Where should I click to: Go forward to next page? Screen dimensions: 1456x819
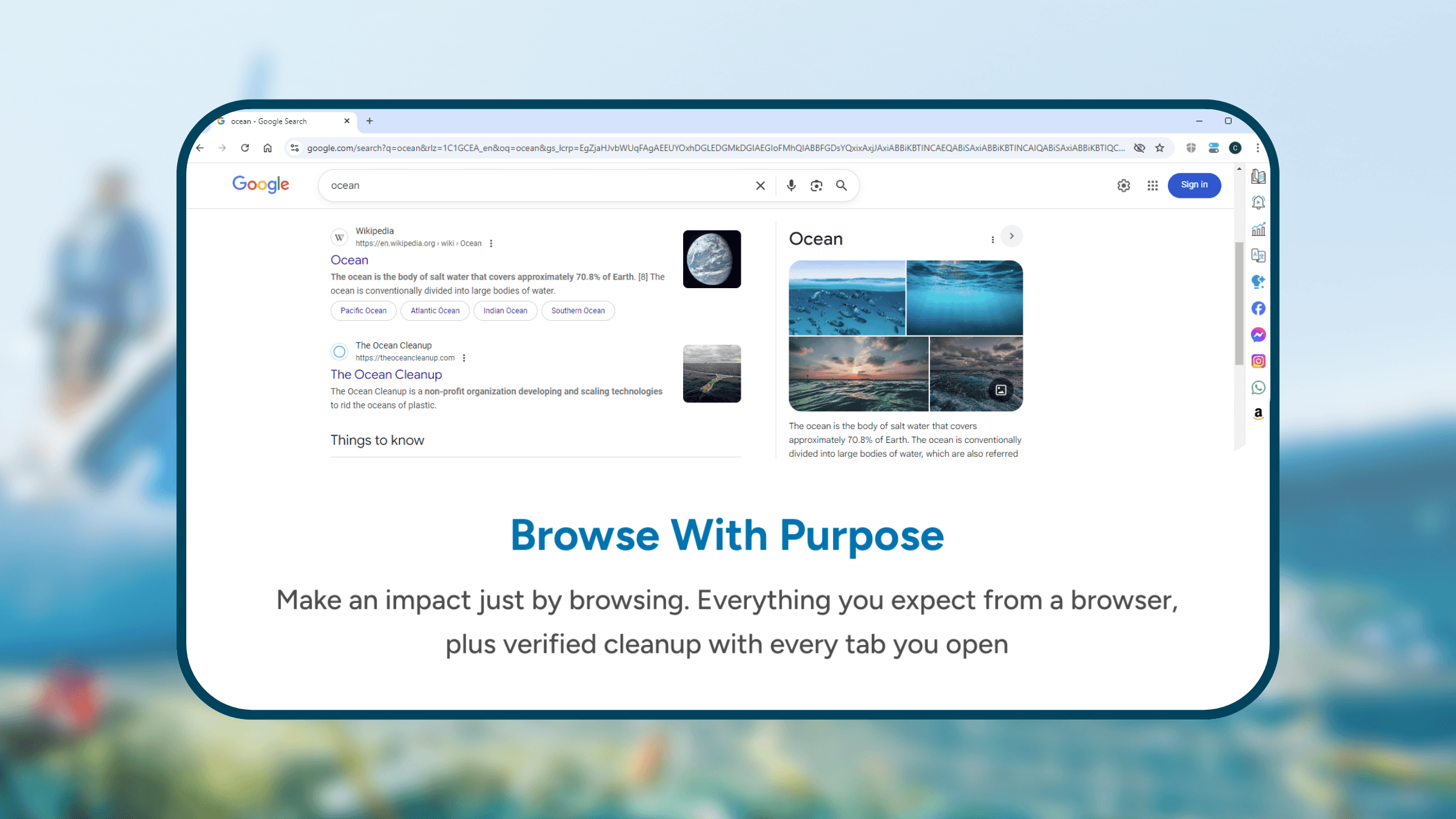pos(222,148)
